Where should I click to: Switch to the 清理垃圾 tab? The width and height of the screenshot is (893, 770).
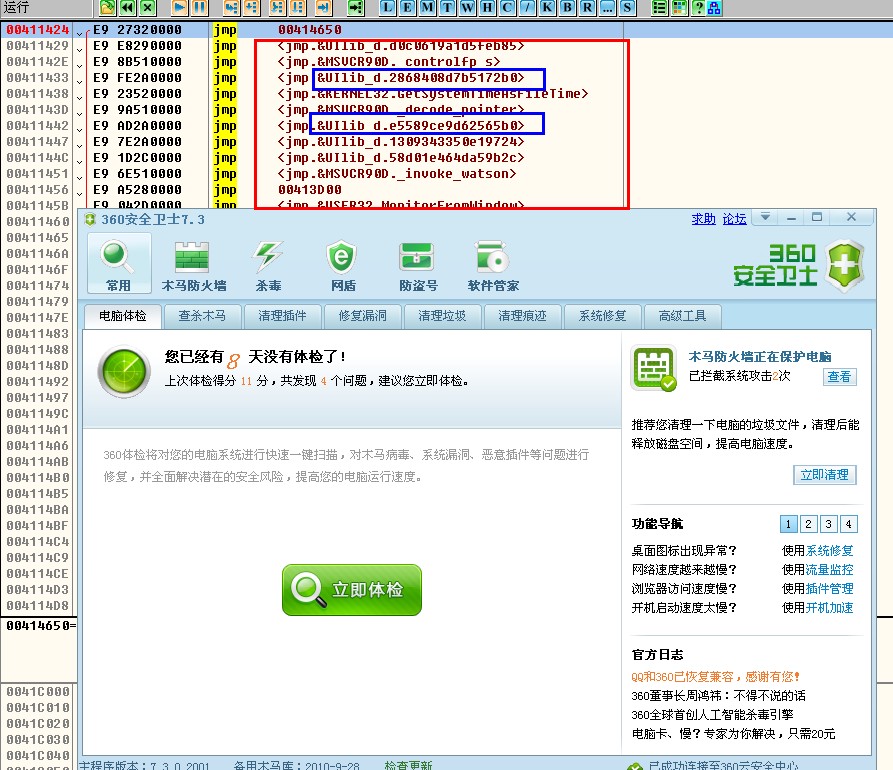(443, 316)
